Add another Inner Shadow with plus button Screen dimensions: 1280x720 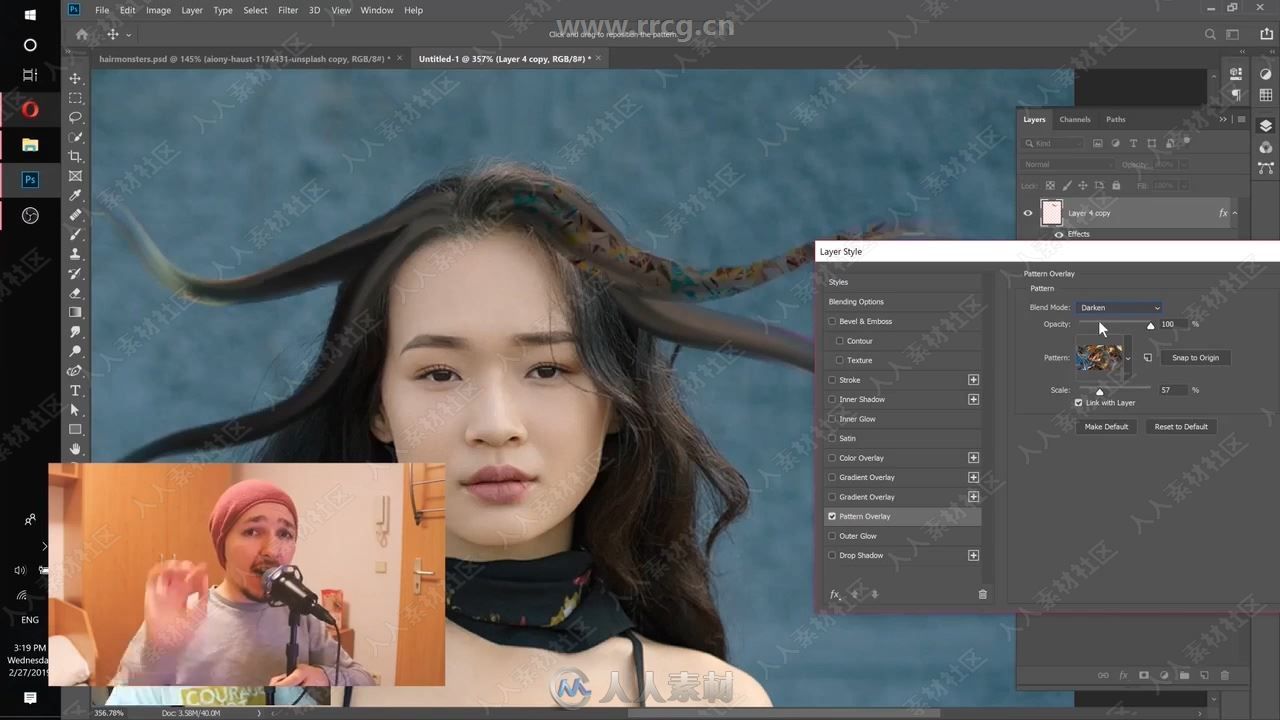[x=973, y=399]
